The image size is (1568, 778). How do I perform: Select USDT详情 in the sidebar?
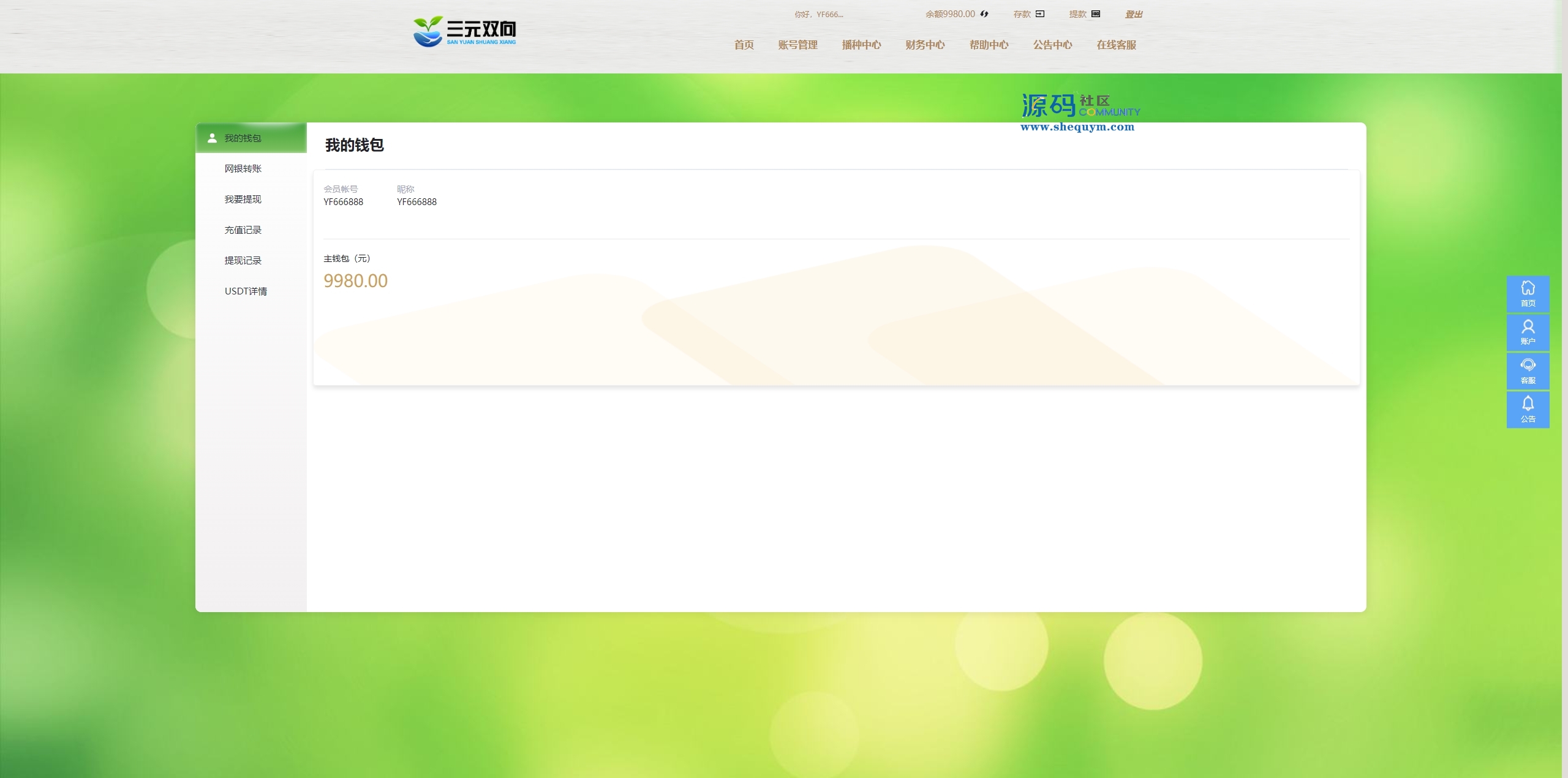point(245,291)
